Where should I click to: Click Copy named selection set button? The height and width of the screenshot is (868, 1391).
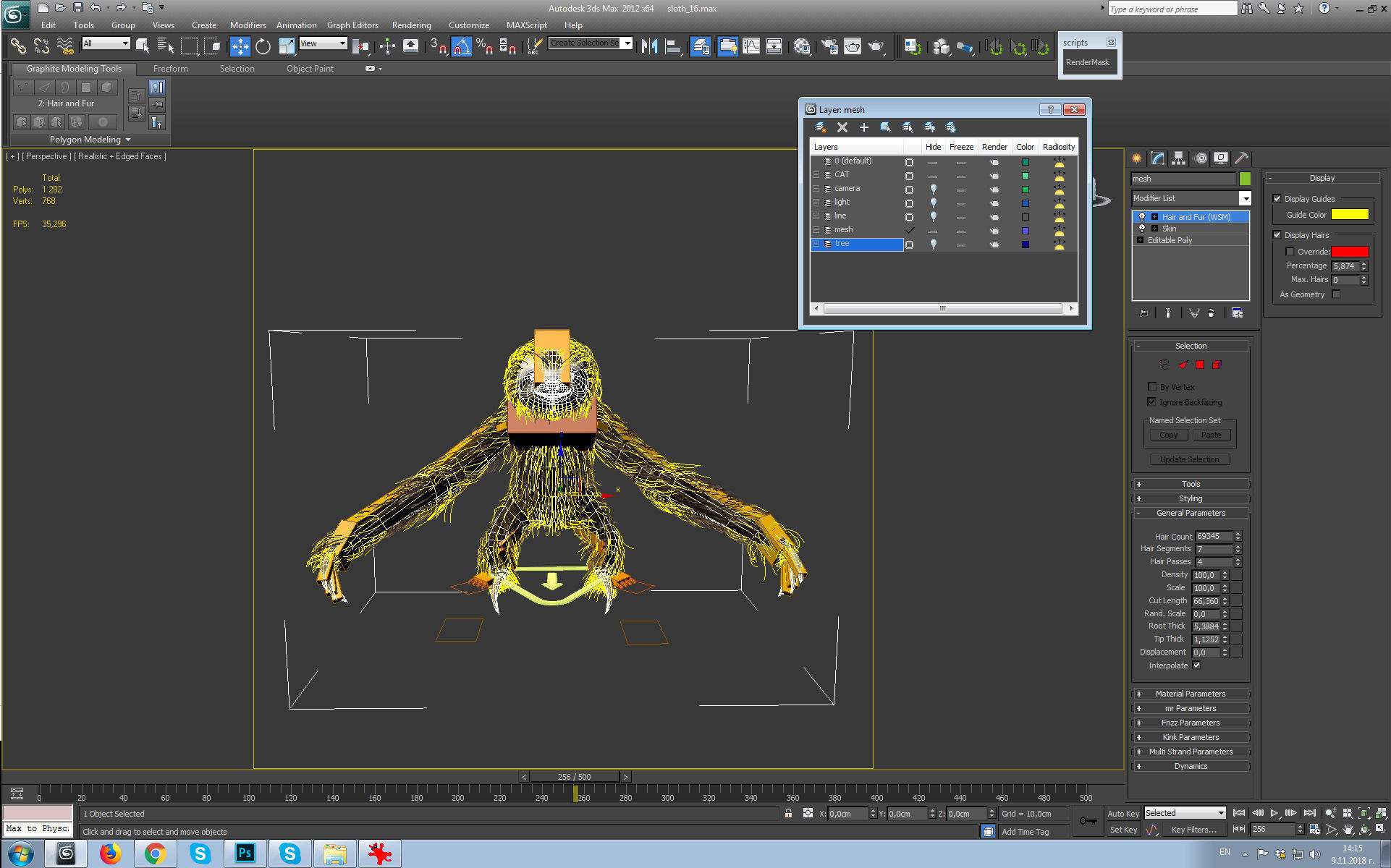click(x=1169, y=435)
